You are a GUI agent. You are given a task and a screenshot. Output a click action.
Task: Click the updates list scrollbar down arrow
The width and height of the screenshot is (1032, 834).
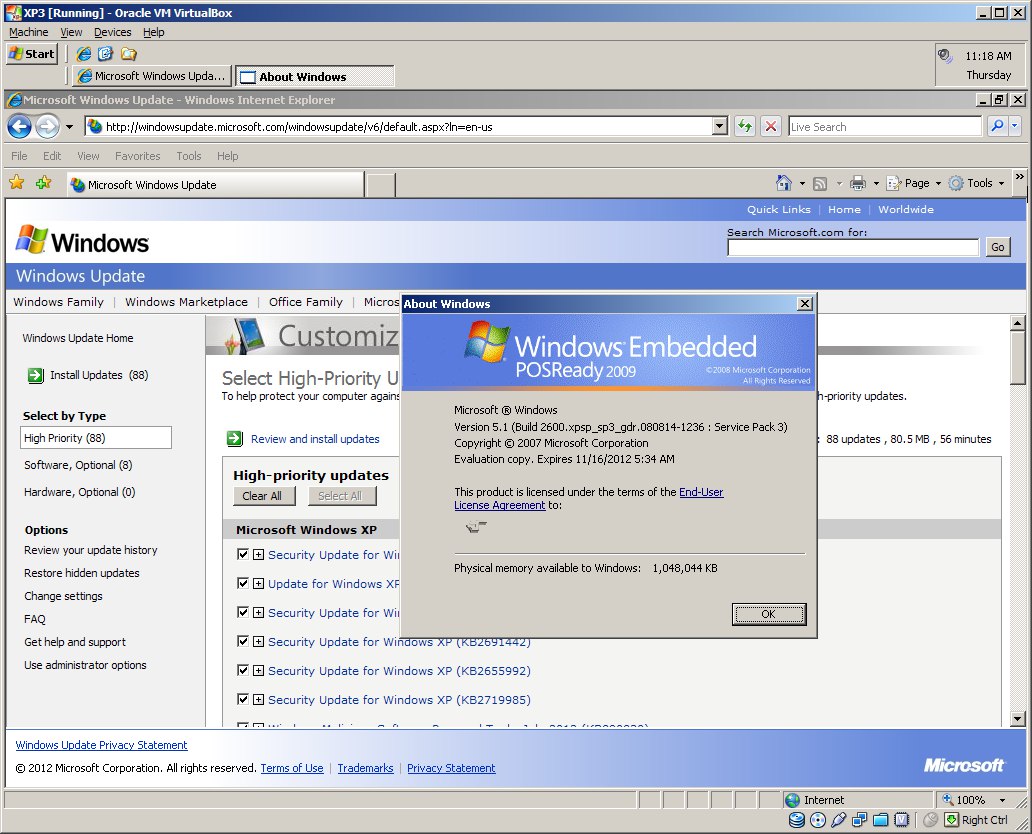[1018, 719]
